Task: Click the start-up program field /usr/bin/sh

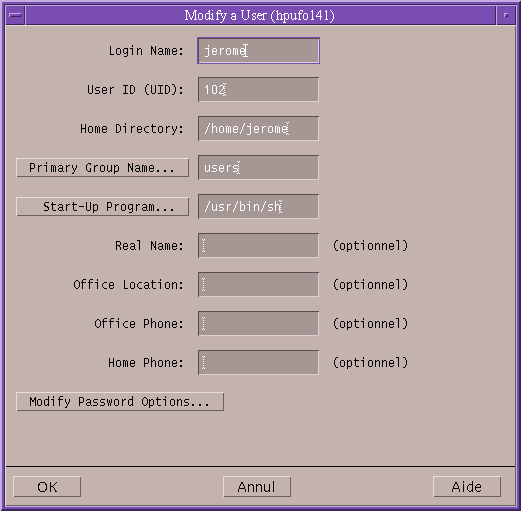Action: click(x=258, y=207)
